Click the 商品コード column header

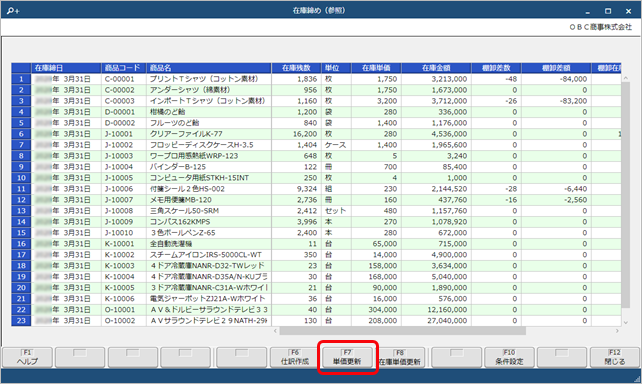point(124,68)
